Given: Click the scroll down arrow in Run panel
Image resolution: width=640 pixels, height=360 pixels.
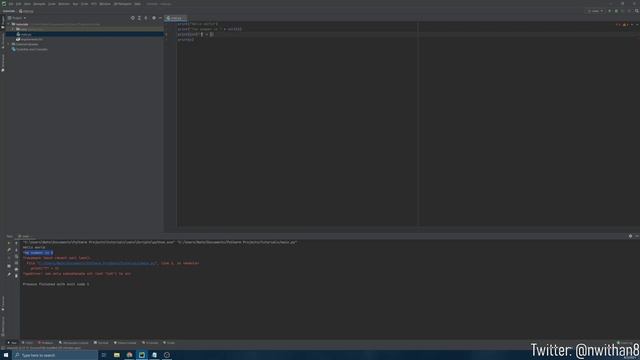Looking at the screenshot, I should pos(16,250).
